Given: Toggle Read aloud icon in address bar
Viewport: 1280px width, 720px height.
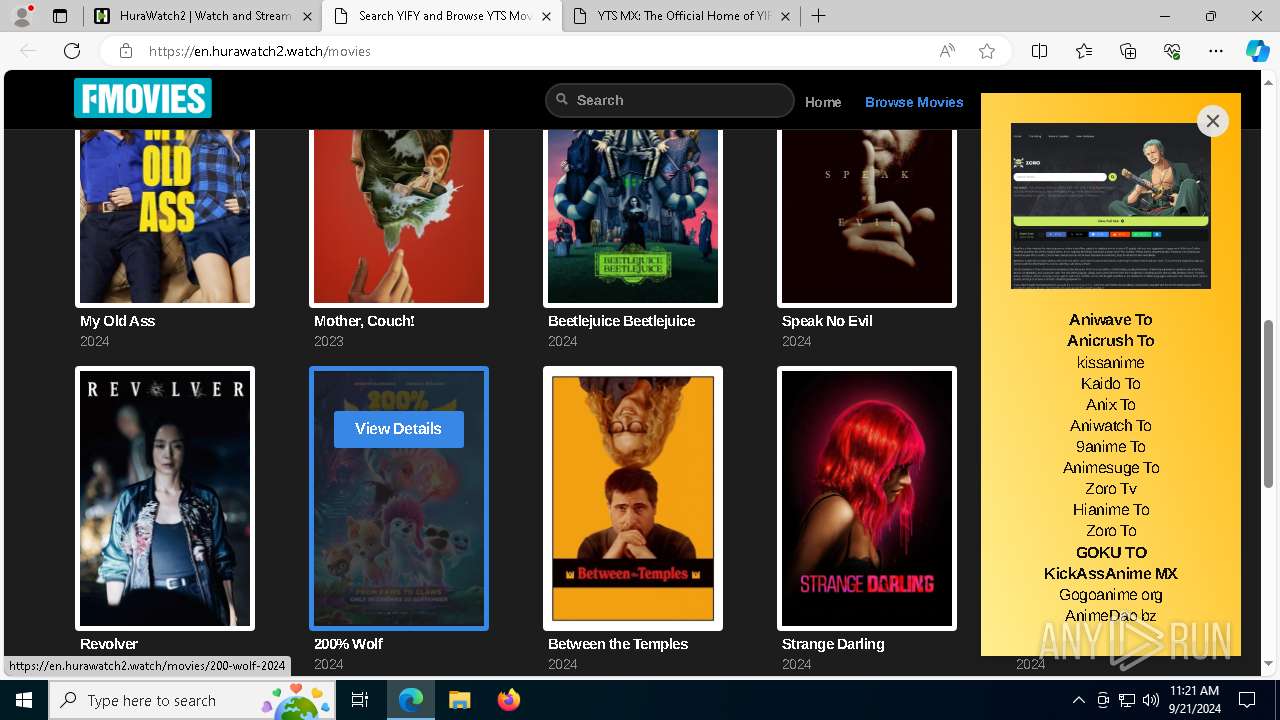Looking at the screenshot, I should coord(947,51).
